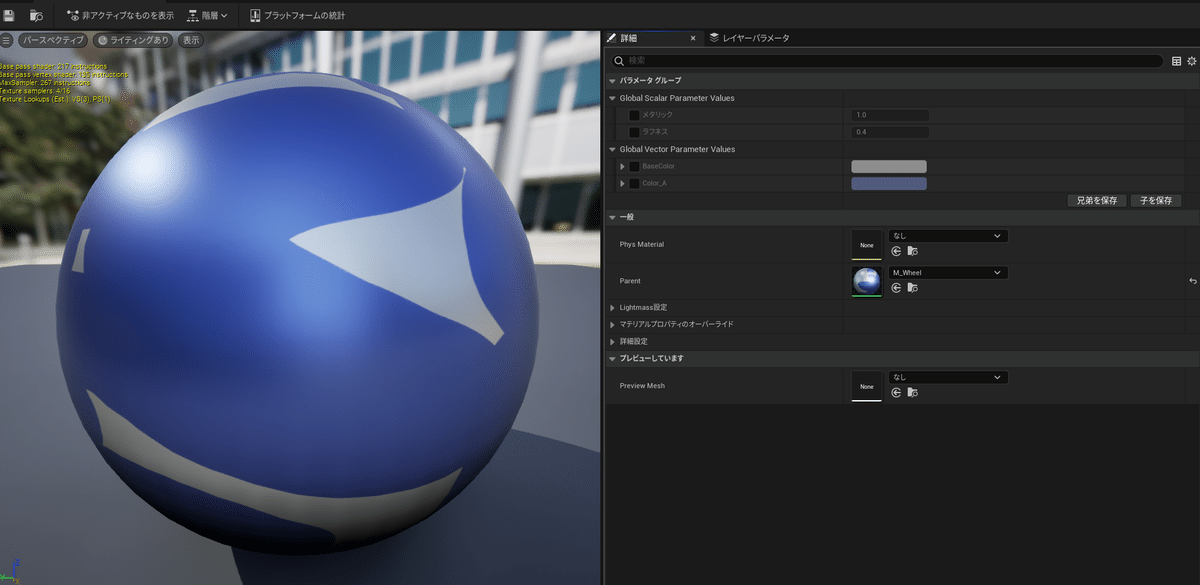Reset Parent property to default arrow

pyautogui.click(x=1193, y=281)
